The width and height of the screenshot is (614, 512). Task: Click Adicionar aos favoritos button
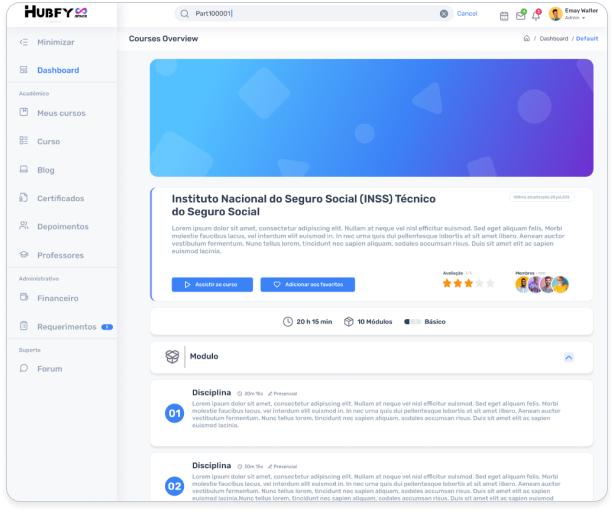coord(308,285)
